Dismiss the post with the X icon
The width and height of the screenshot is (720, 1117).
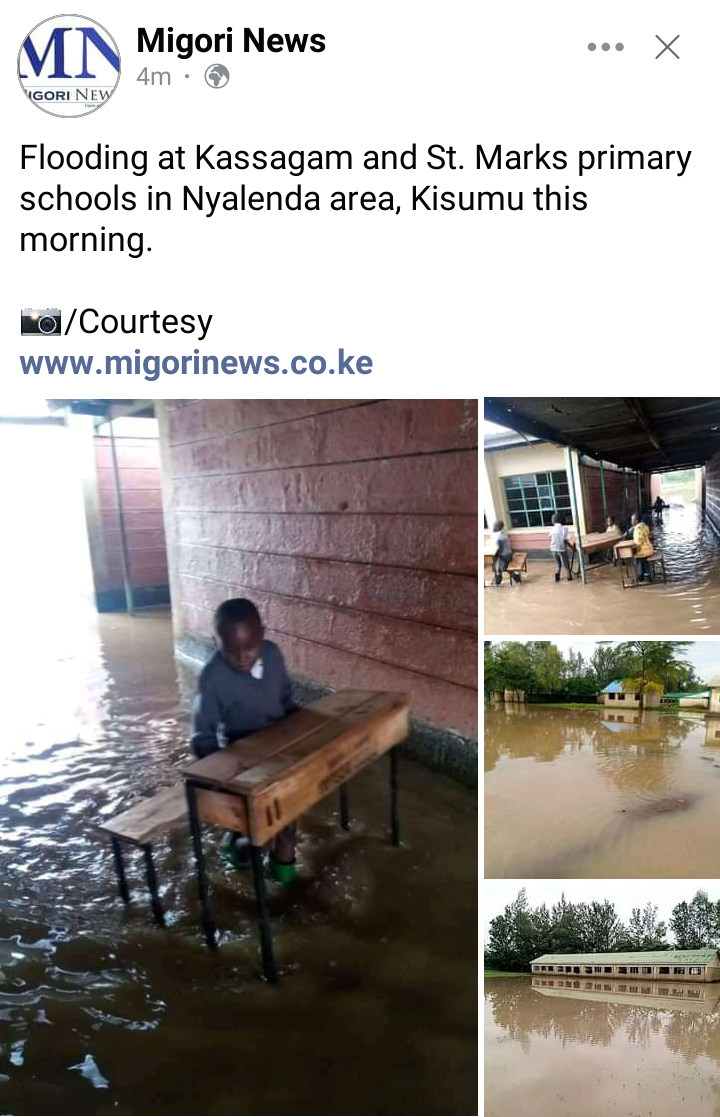click(667, 47)
